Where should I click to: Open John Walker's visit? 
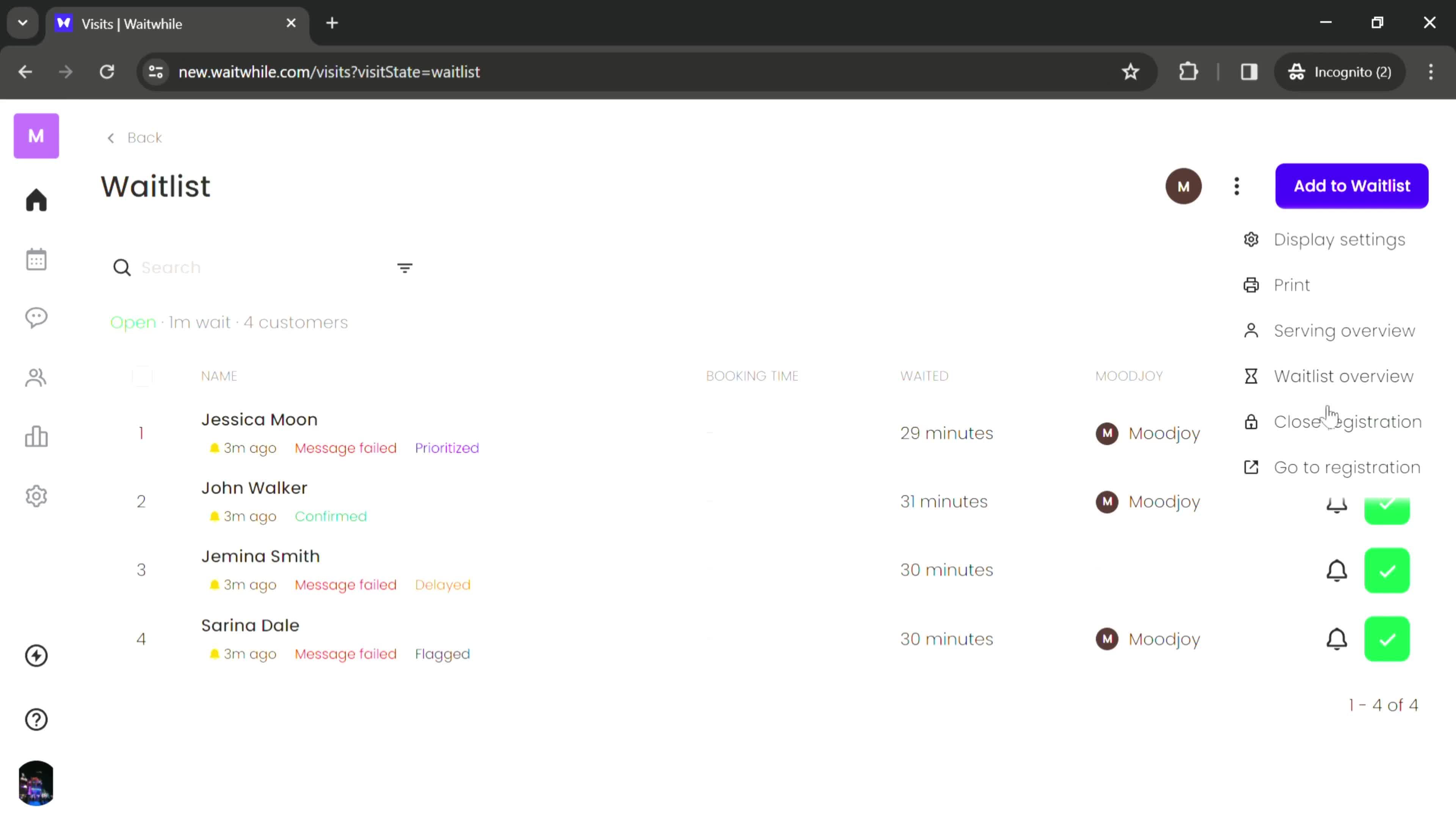tap(254, 488)
